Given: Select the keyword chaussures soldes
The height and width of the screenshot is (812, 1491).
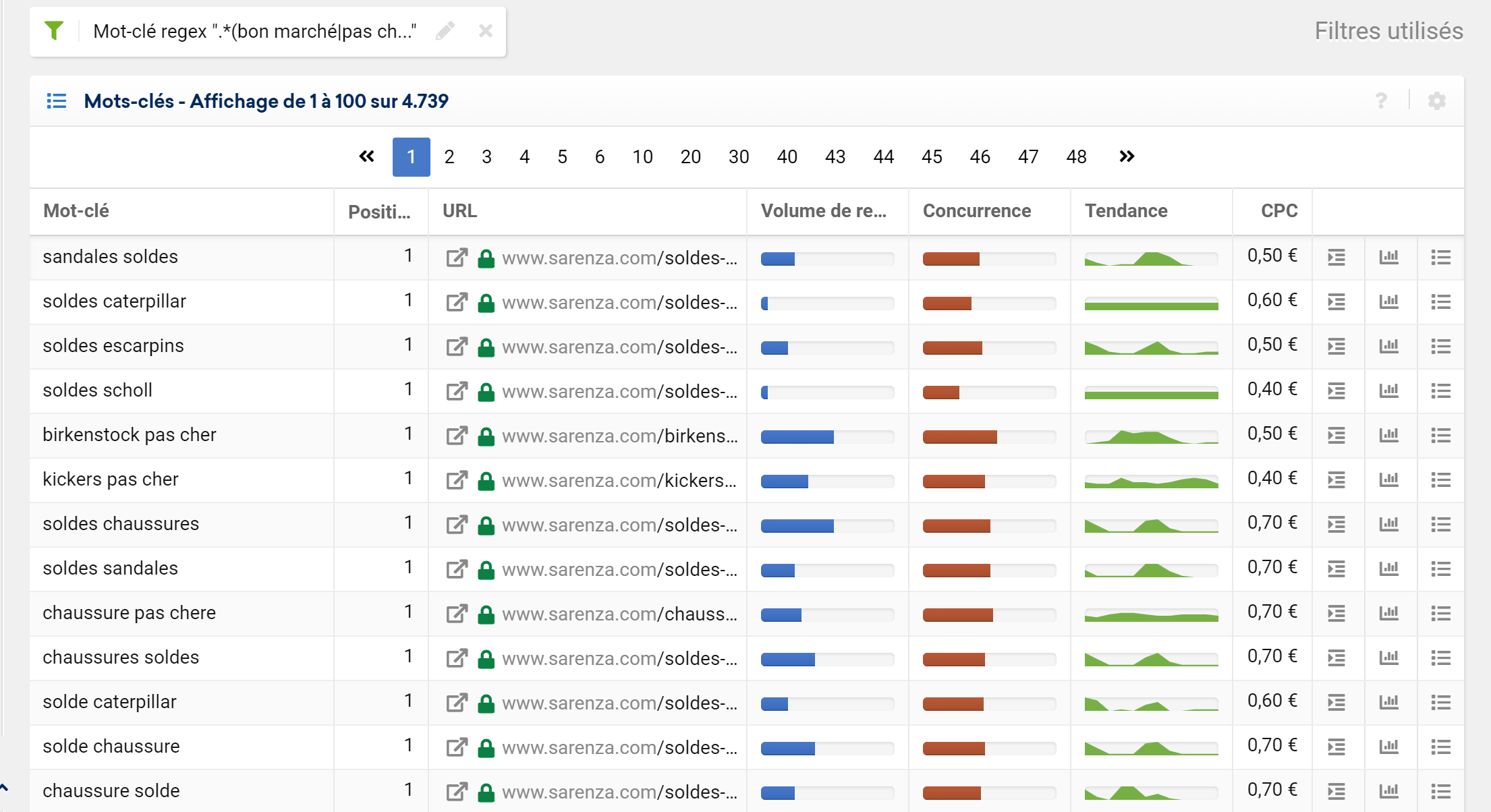Looking at the screenshot, I should pyautogui.click(x=121, y=658).
